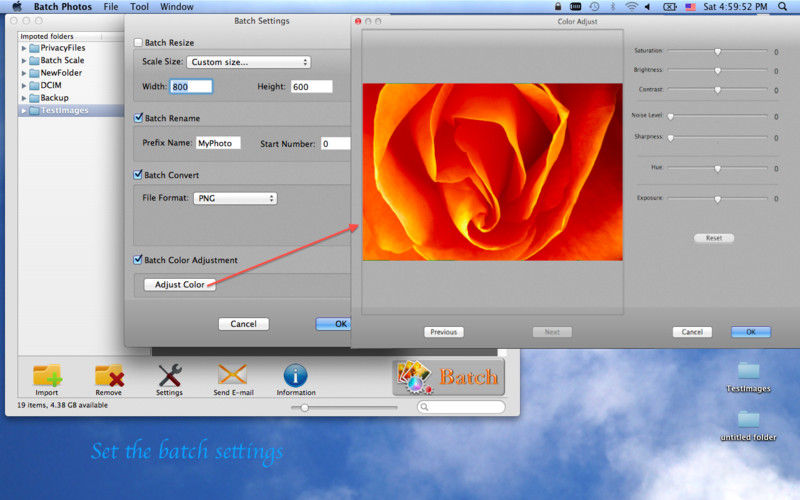Click the search field in main window

point(461,407)
